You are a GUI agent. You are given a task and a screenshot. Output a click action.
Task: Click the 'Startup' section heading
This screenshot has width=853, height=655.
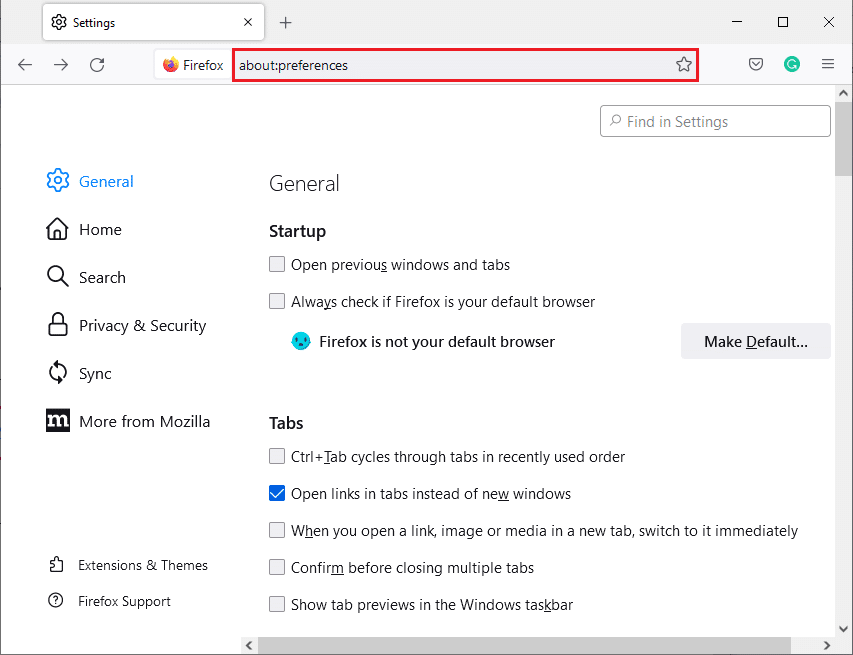click(298, 232)
